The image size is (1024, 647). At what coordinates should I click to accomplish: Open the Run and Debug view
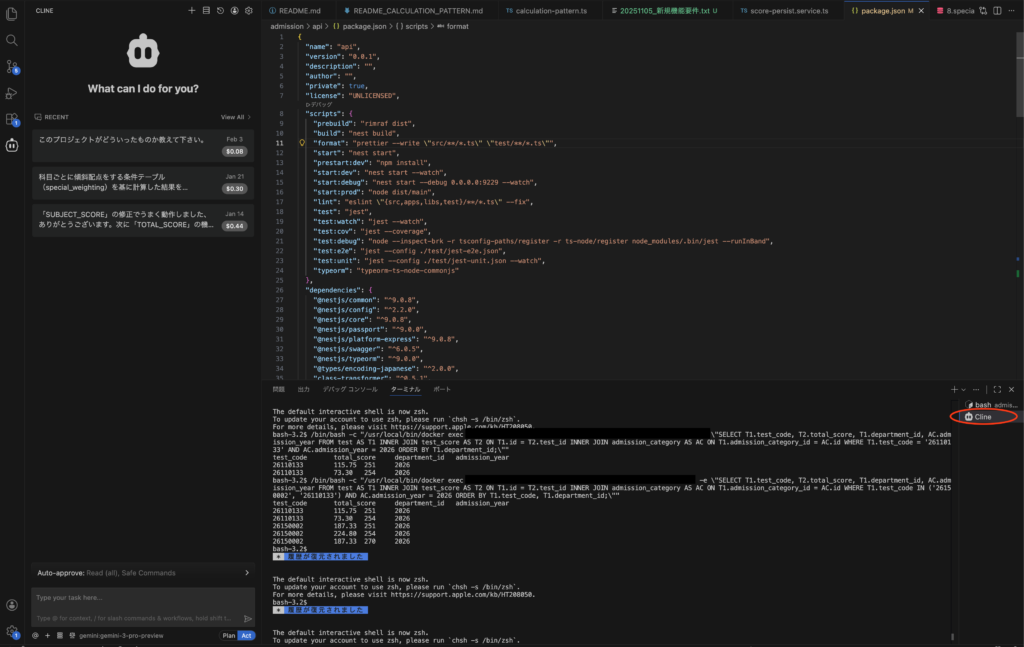point(12,93)
